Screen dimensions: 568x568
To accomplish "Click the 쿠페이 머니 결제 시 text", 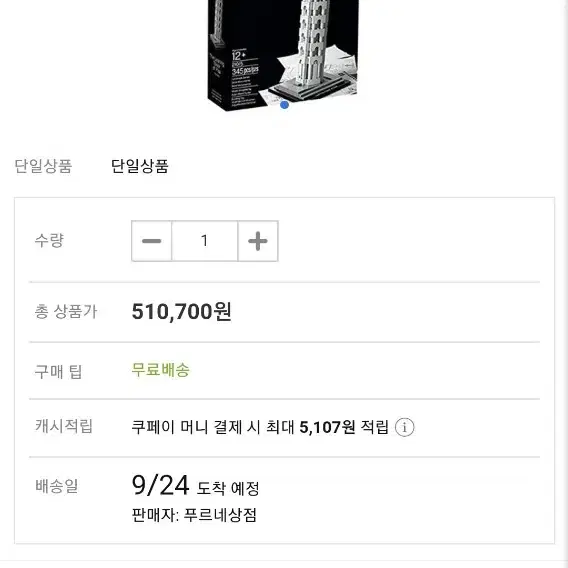I will (196, 427).
